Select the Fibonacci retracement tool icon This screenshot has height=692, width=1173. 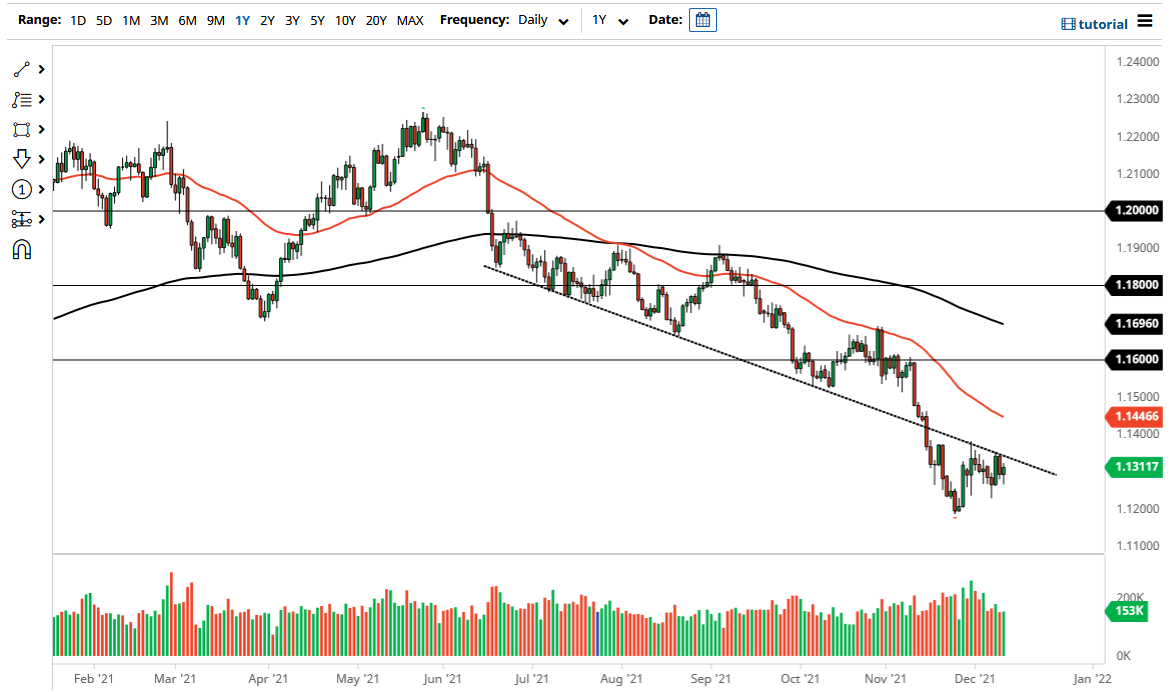click(x=21, y=100)
